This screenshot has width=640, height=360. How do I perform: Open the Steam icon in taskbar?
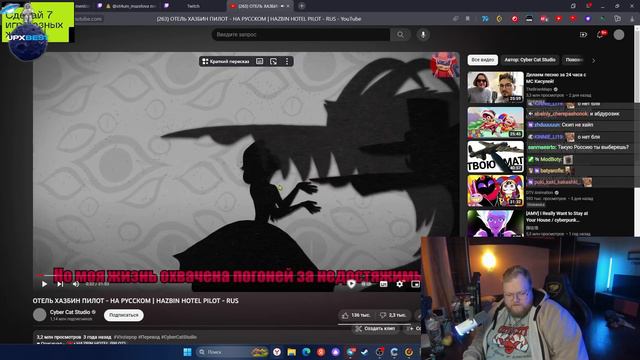click(x=365, y=352)
